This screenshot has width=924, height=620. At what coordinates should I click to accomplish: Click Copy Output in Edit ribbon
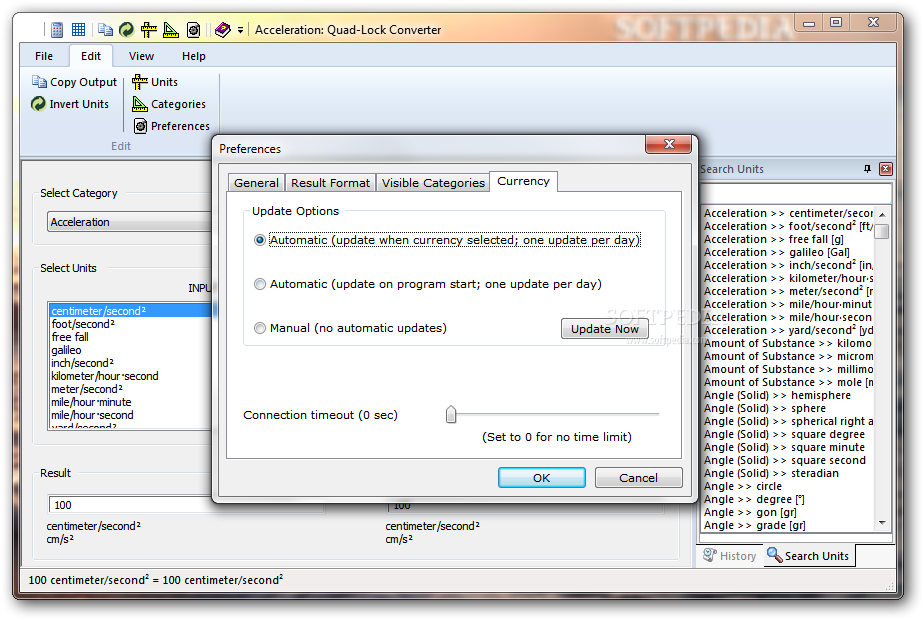pos(75,82)
